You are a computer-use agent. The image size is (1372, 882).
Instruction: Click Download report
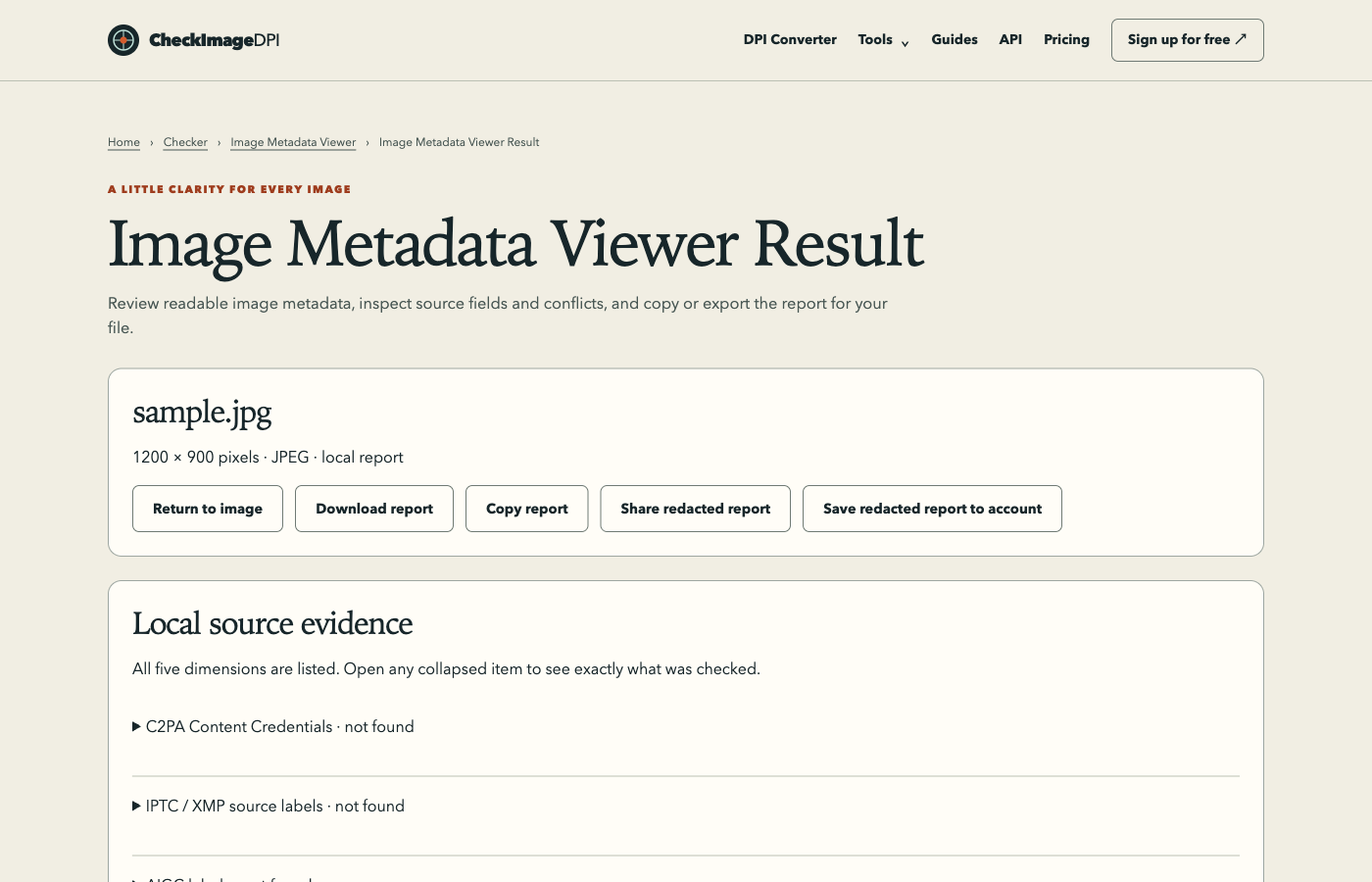(374, 509)
